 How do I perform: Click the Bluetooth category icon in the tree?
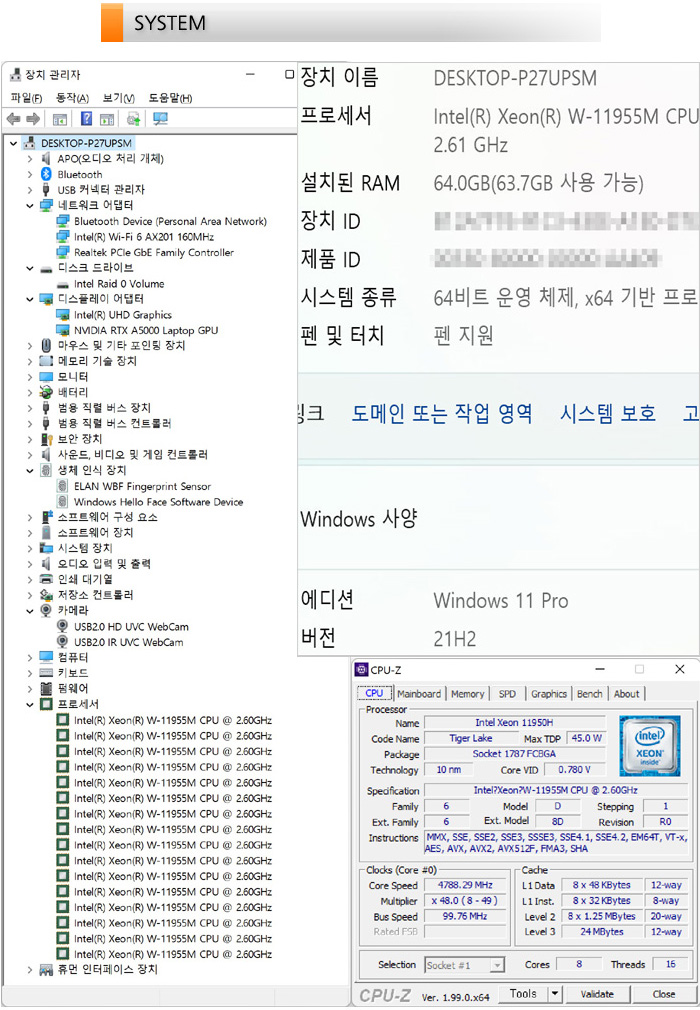pyautogui.click(x=46, y=174)
